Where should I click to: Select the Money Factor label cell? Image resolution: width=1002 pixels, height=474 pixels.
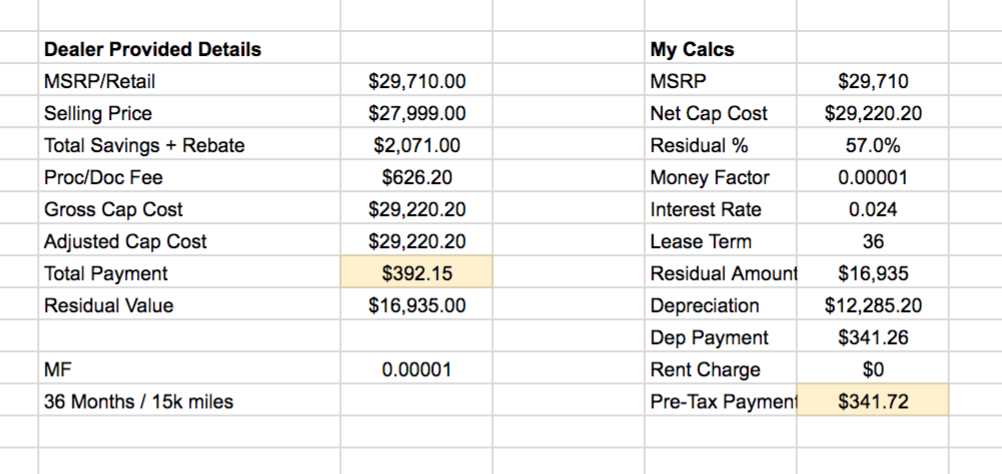(721, 177)
